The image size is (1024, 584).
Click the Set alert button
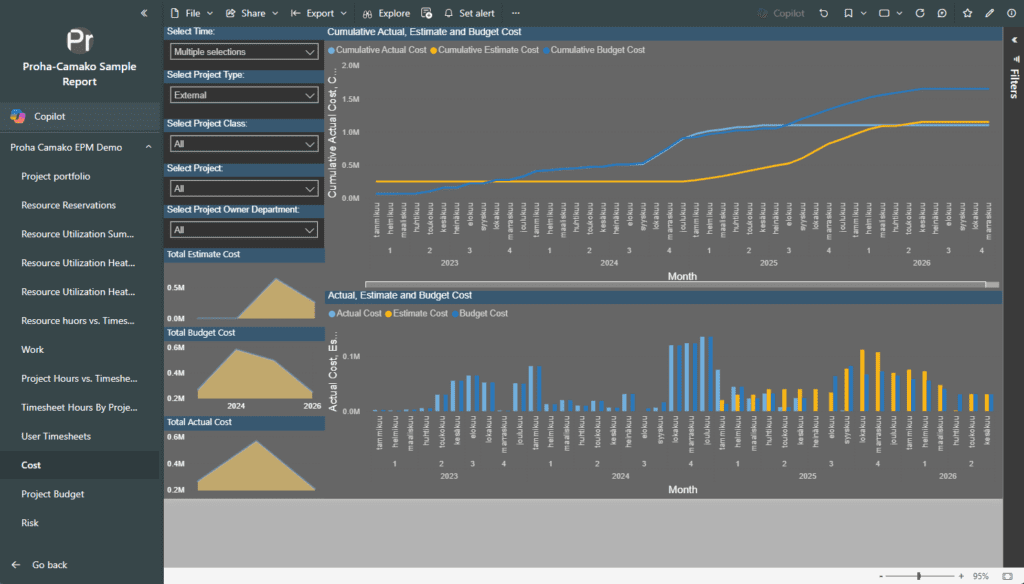click(x=469, y=13)
